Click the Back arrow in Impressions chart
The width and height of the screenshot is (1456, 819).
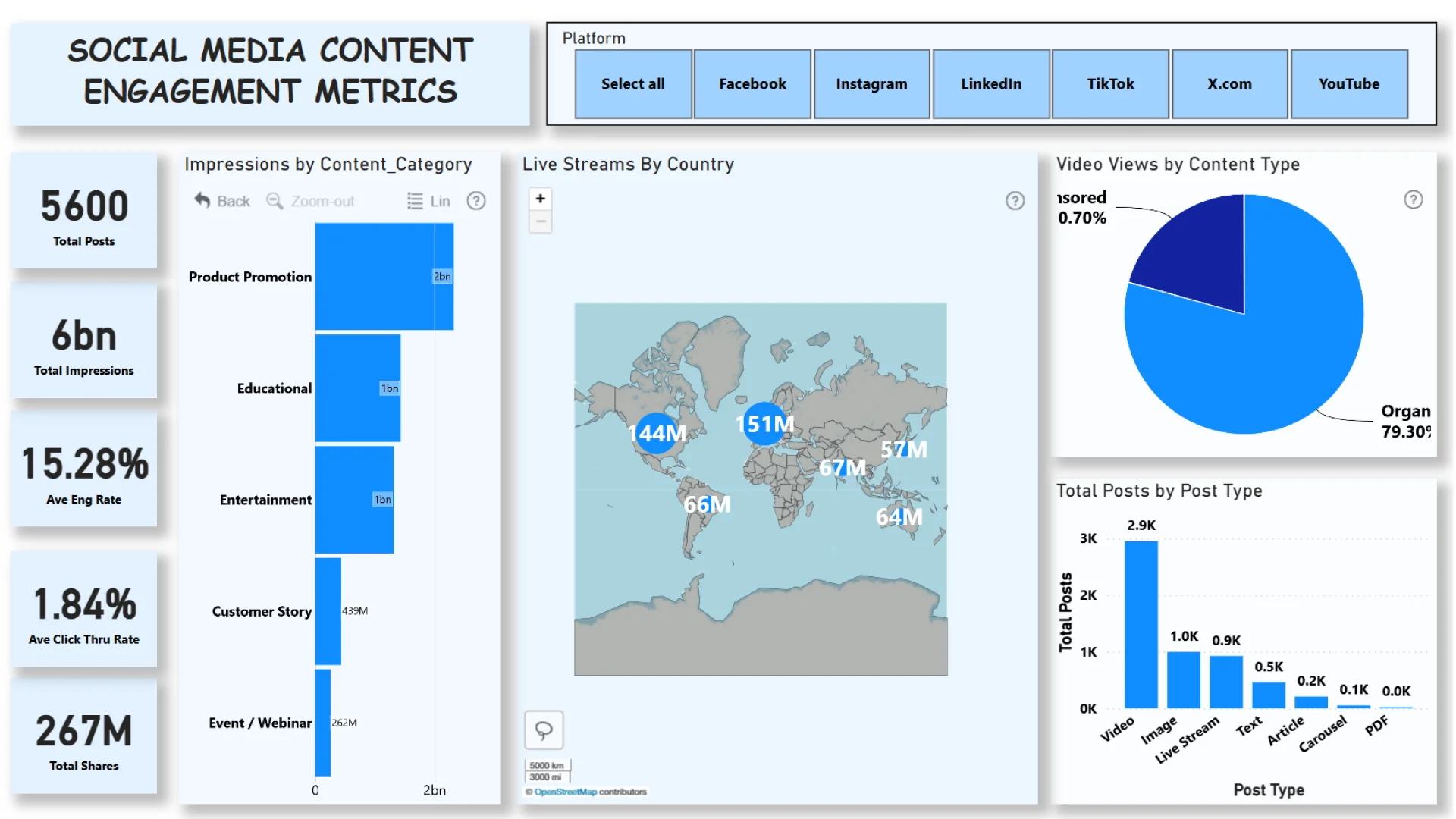(x=202, y=200)
